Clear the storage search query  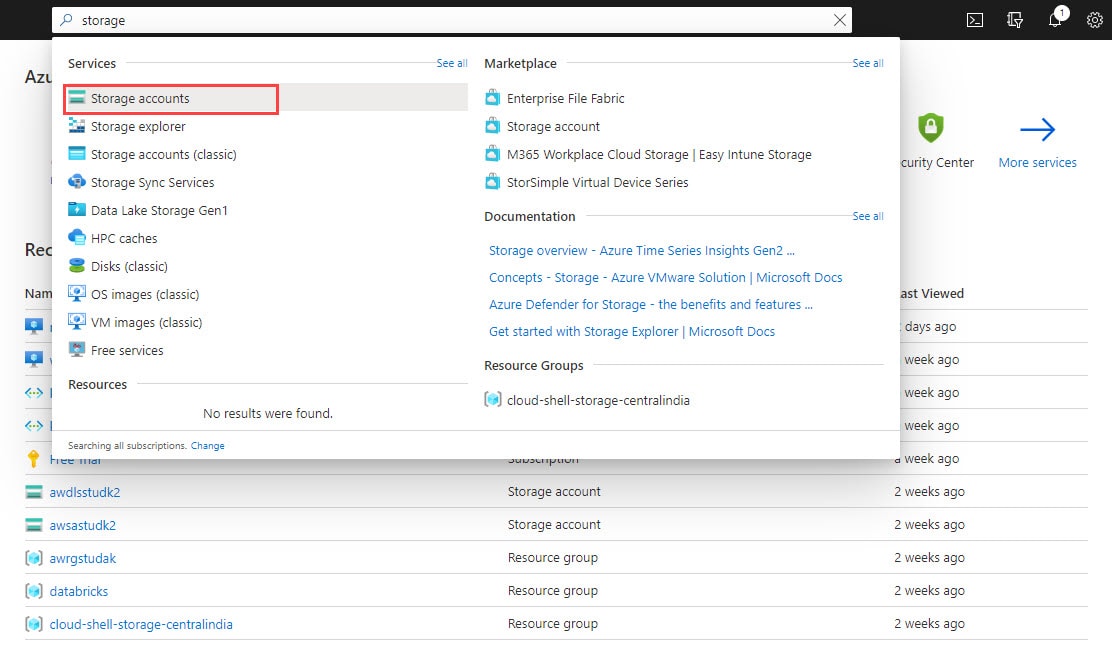tap(839, 20)
